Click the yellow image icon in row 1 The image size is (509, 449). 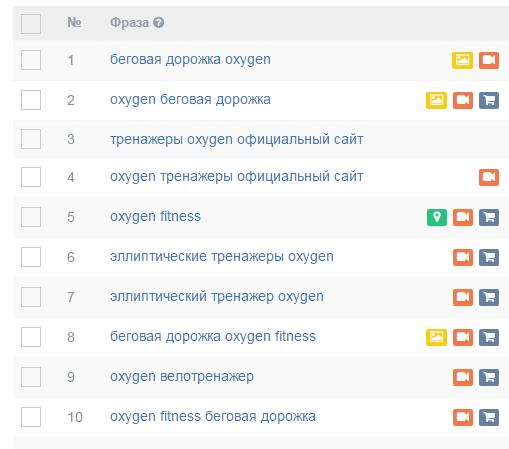click(x=462, y=60)
